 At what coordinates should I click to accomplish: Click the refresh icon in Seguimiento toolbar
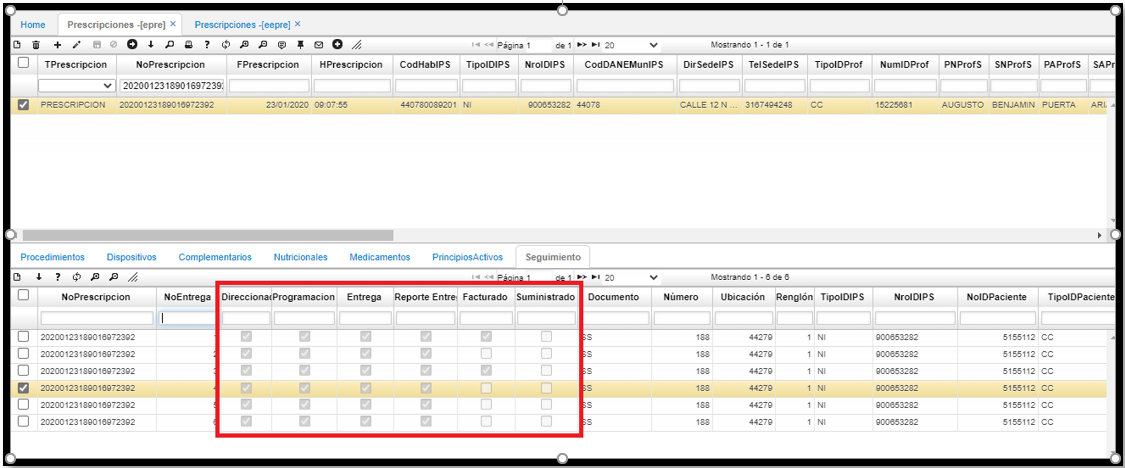(x=76, y=277)
